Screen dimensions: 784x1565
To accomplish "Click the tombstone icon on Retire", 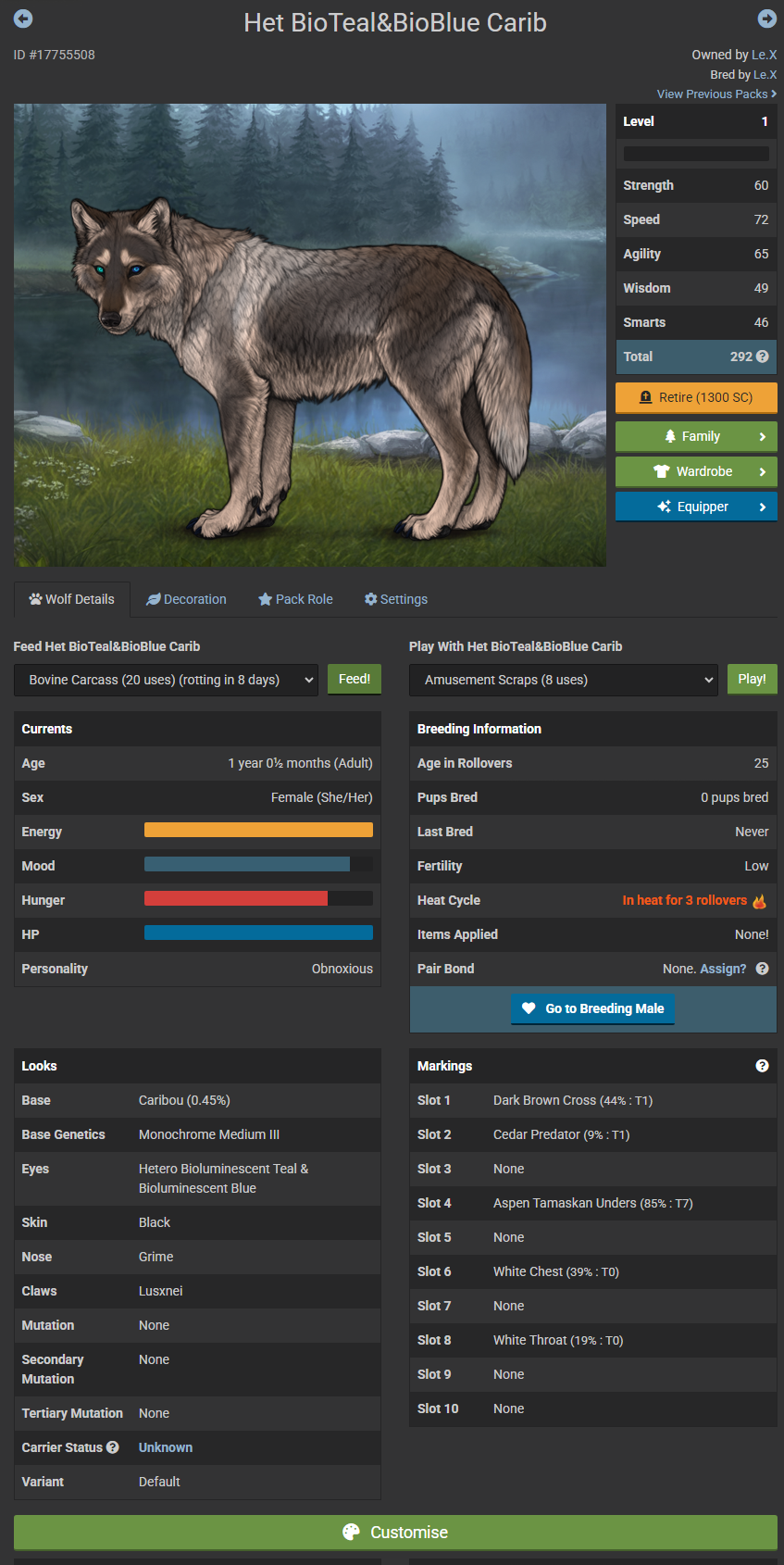I will [646, 397].
